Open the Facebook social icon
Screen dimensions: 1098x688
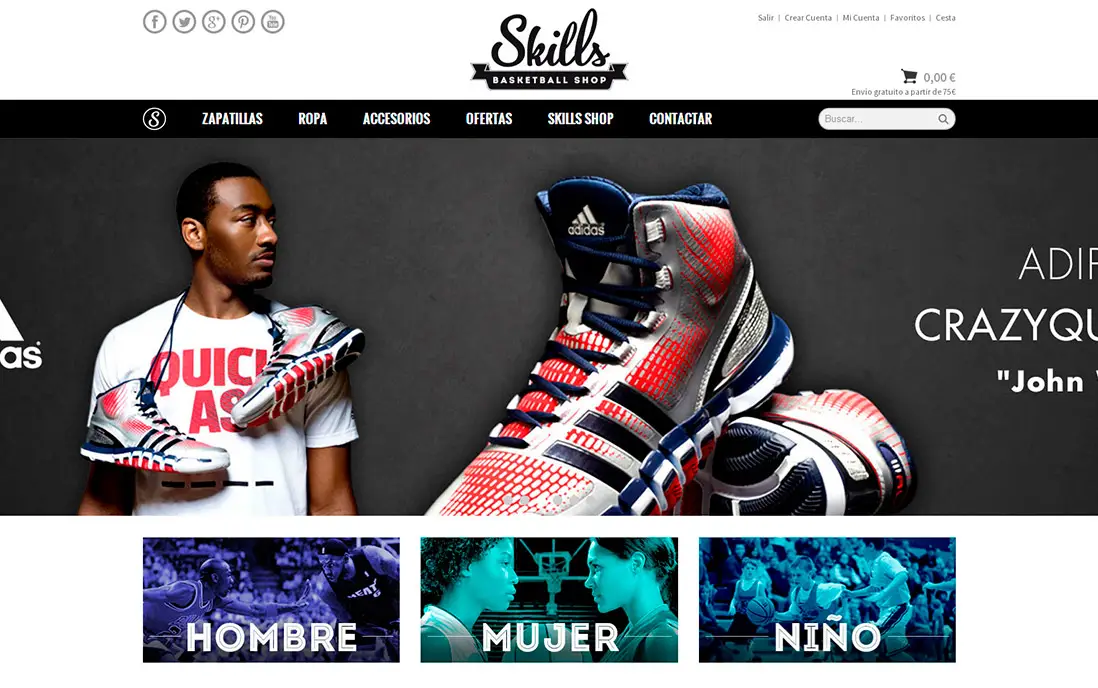pyautogui.click(x=155, y=22)
